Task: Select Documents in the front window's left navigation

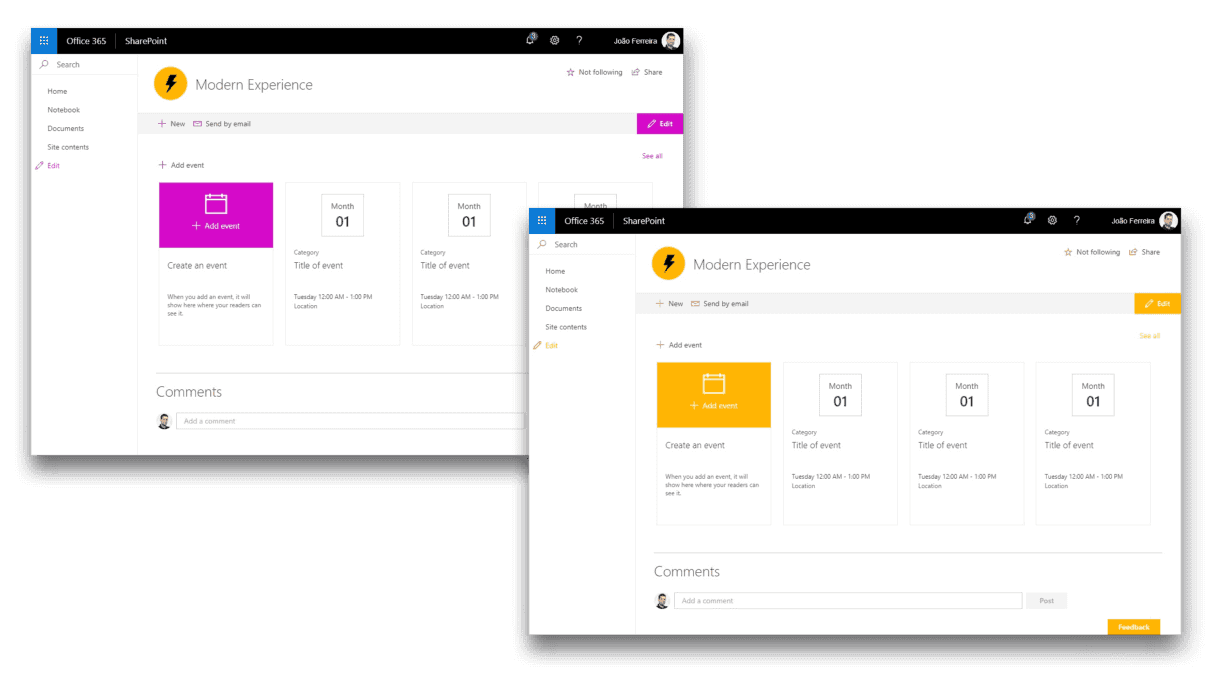Action: pyautogui.click(x=563, y=308)
